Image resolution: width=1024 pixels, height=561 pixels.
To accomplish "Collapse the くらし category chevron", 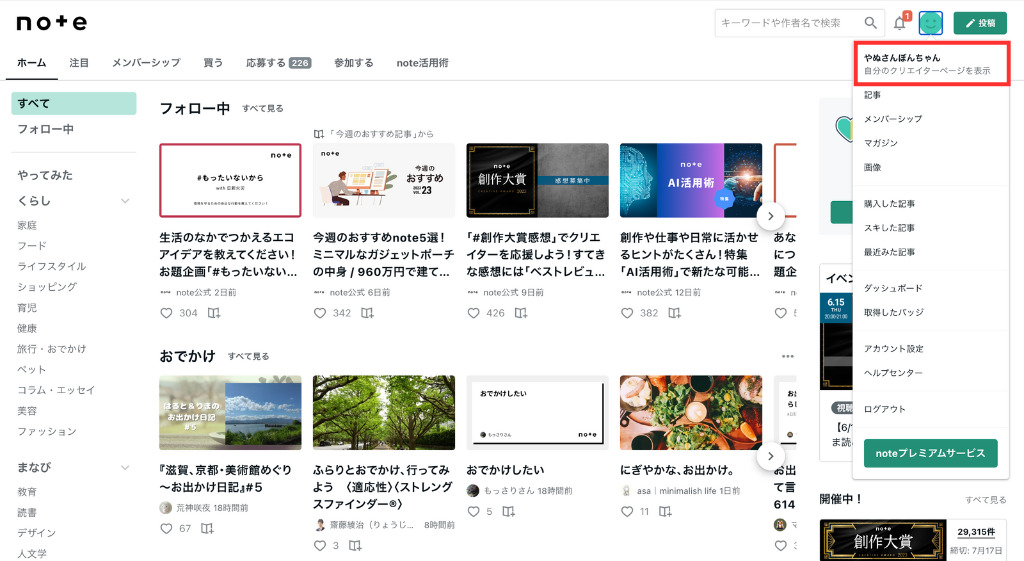I will (x=125, y=201).
